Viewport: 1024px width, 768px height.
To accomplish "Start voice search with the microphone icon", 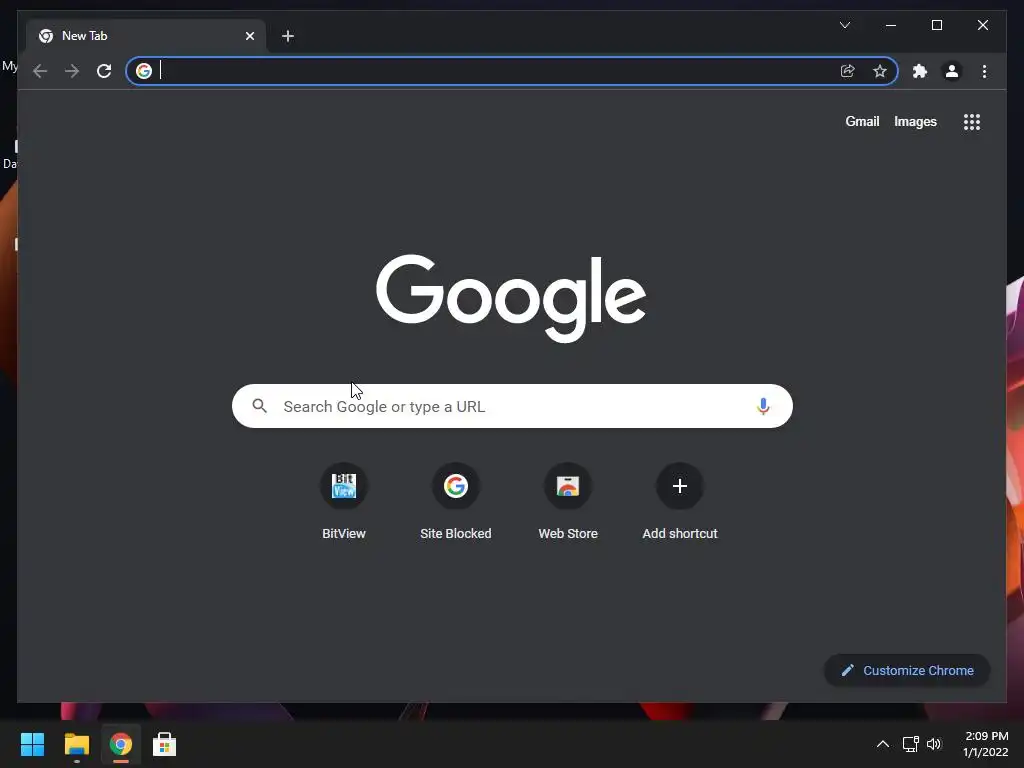I will (762, 406).
